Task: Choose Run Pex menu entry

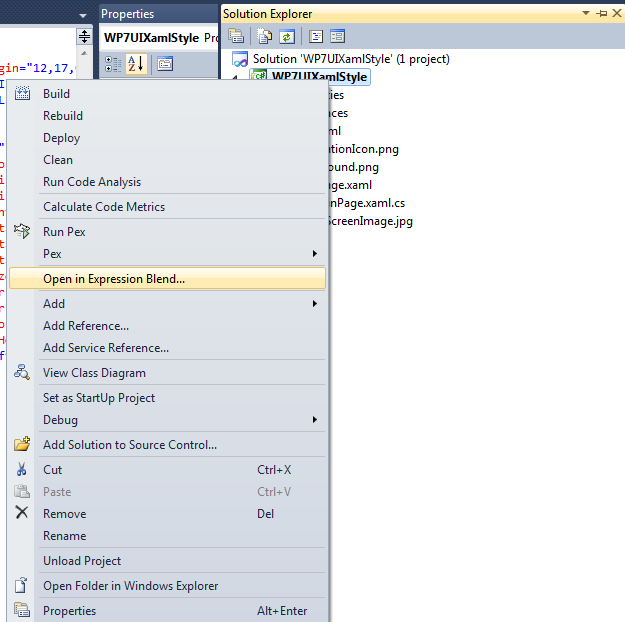Action: click(x=167, y=232)
